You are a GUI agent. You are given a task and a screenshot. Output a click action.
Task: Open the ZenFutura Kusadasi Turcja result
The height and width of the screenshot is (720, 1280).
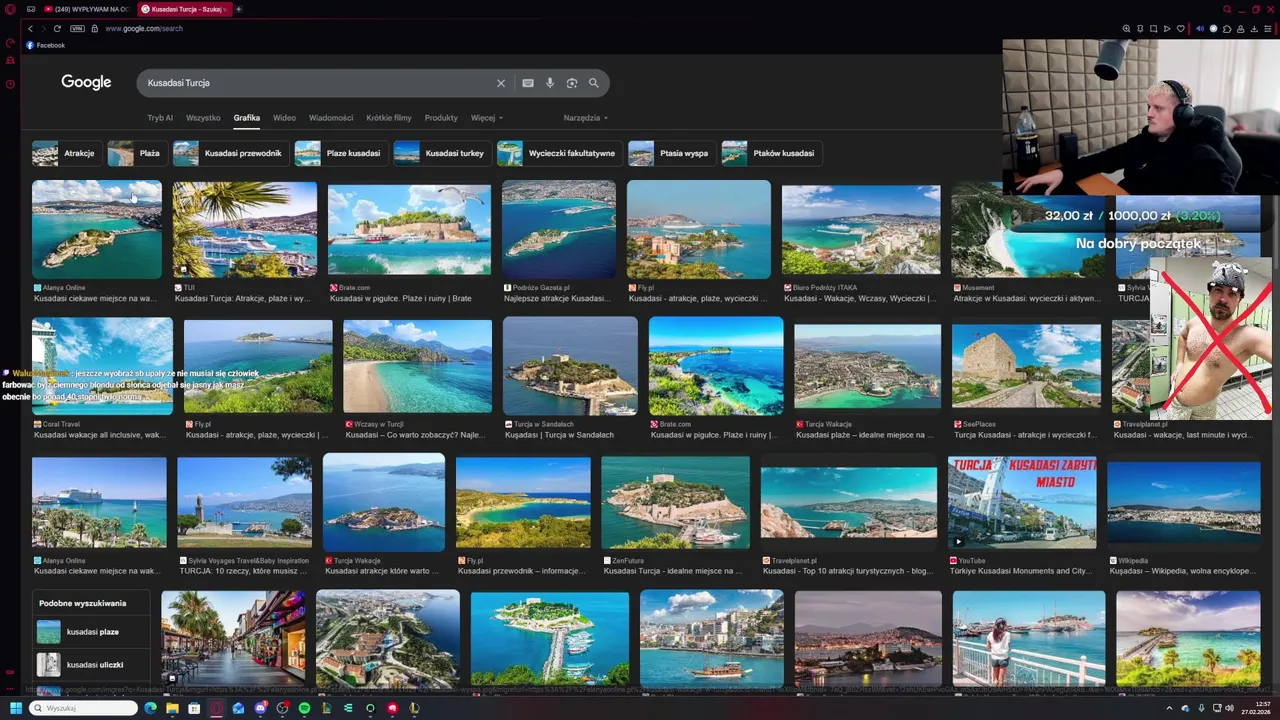click(675, 503)
